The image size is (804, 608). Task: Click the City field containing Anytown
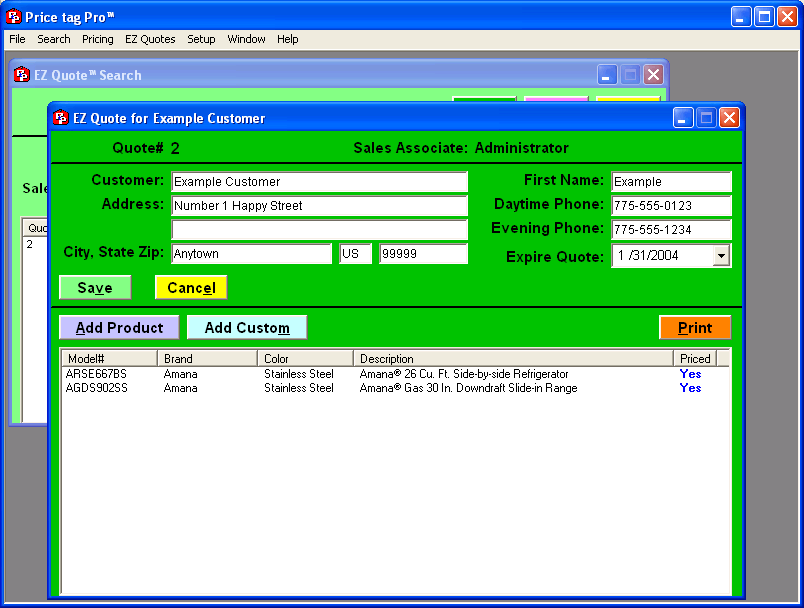pos(252,254)
